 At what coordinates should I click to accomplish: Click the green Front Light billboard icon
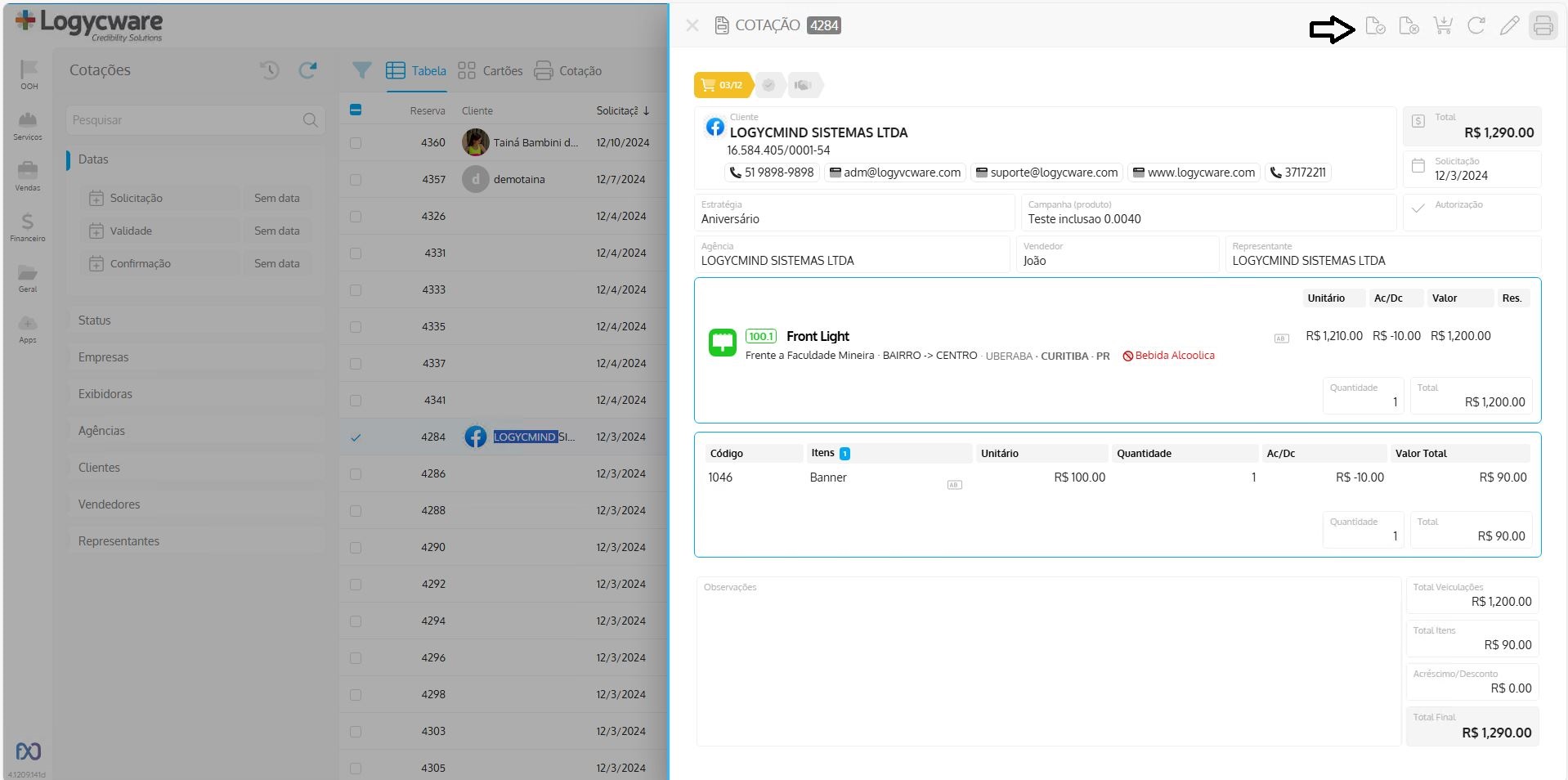point(722,343)
